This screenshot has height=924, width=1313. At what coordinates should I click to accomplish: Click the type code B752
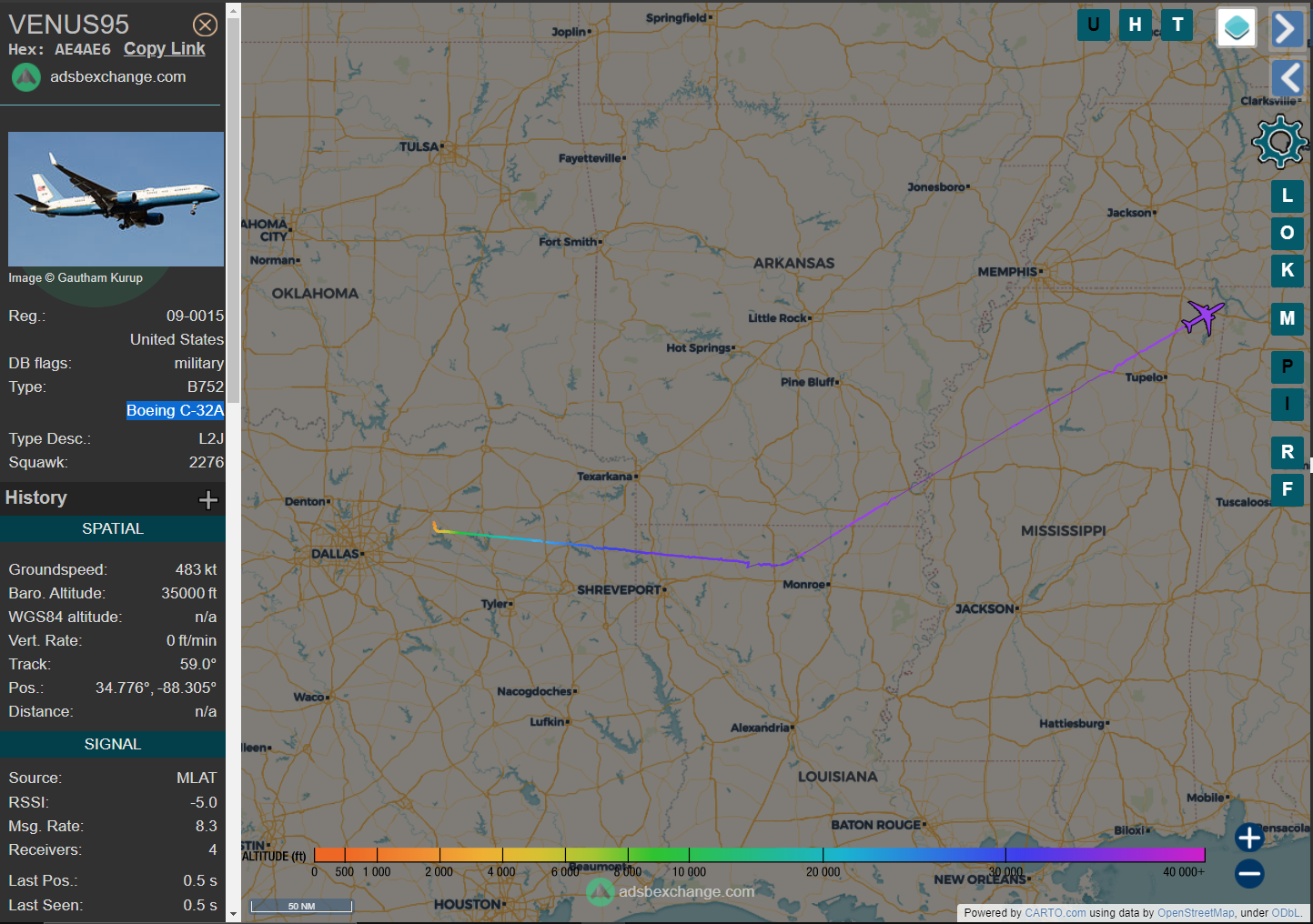click(206, 387)
